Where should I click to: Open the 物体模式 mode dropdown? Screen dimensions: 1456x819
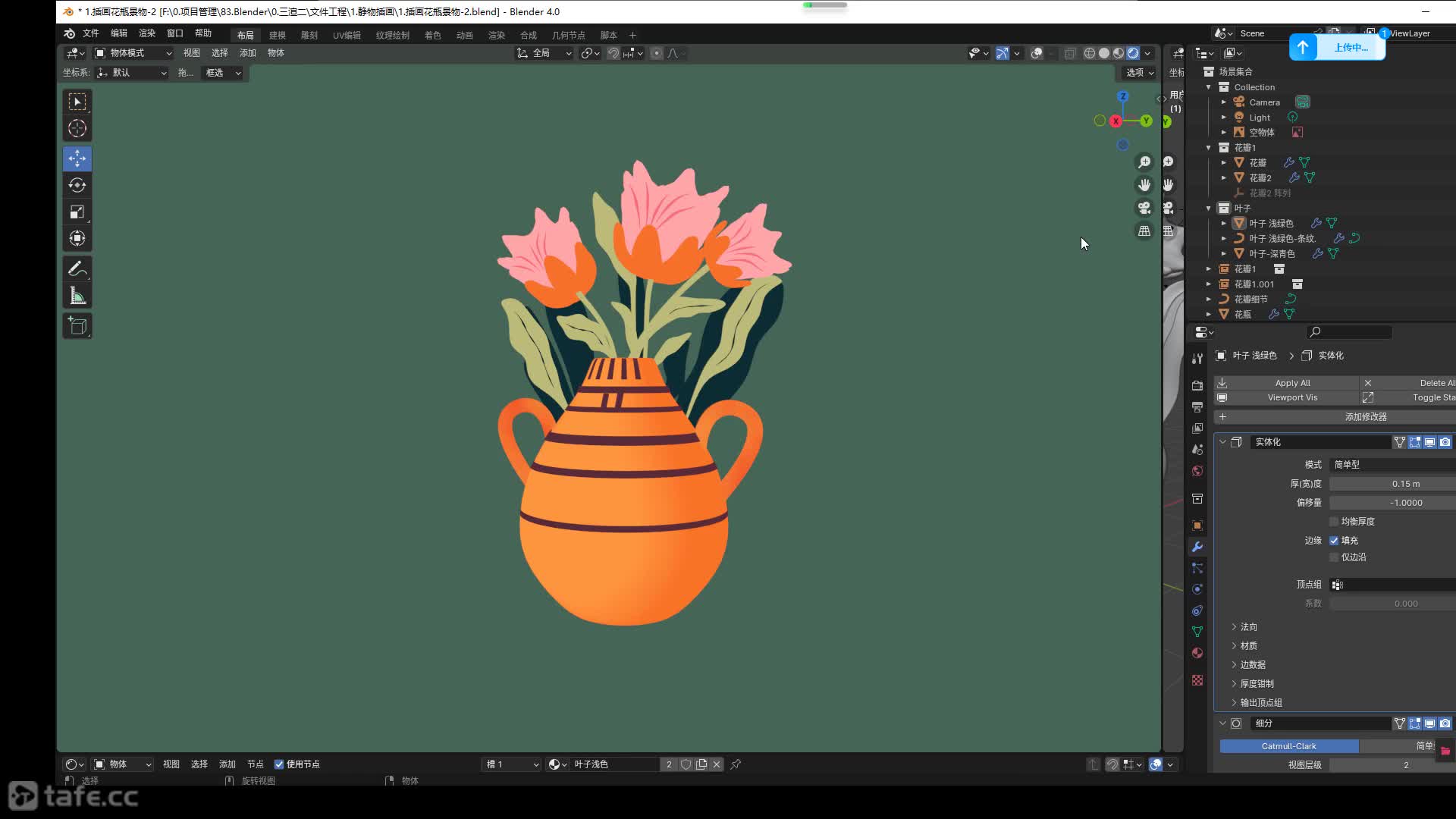pyautogui.click(x=133, y=53)
